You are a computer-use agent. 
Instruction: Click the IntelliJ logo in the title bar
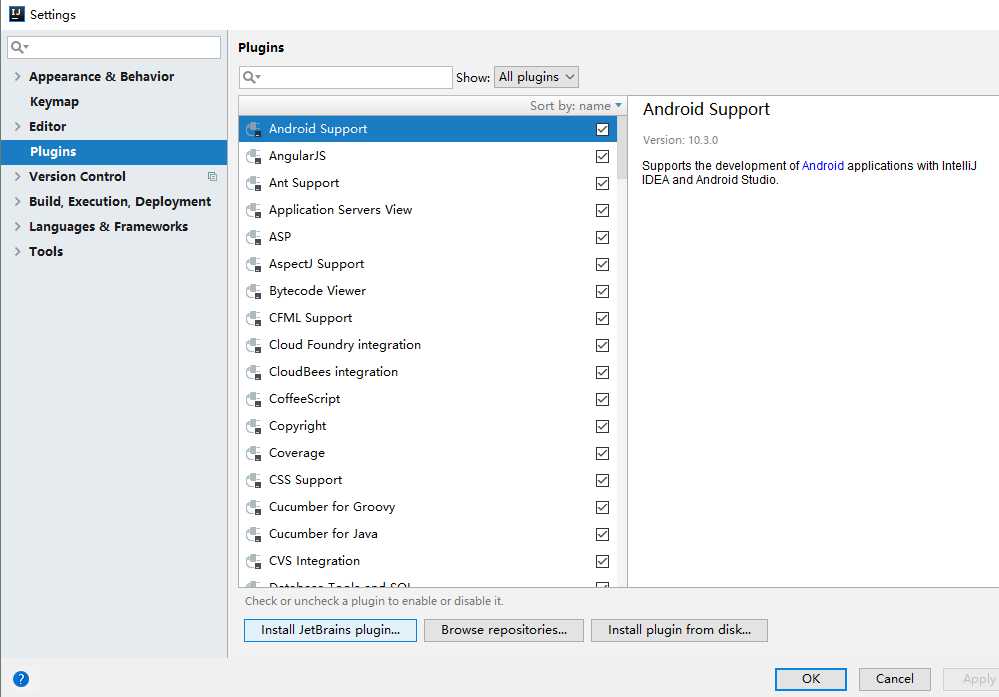coord(17,13)
